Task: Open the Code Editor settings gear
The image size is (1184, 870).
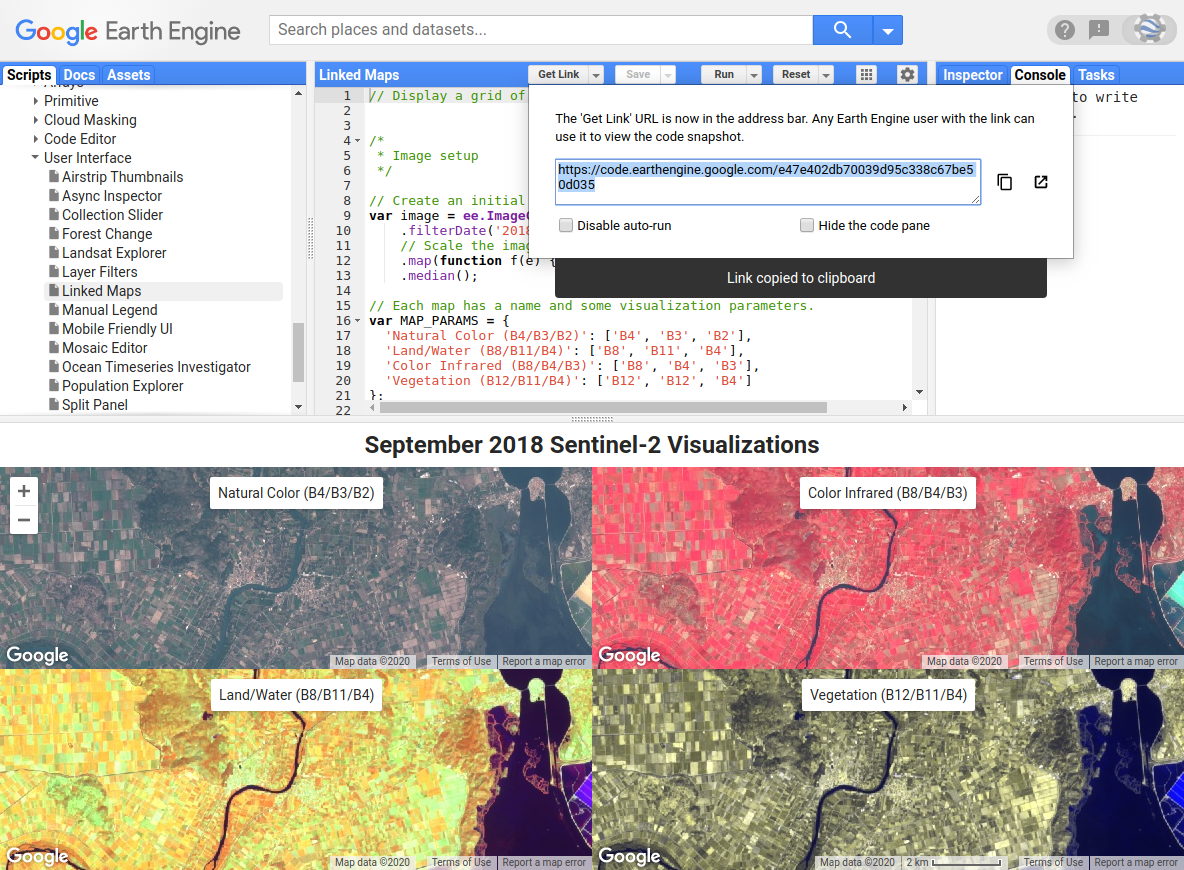Action: (907, 74)
